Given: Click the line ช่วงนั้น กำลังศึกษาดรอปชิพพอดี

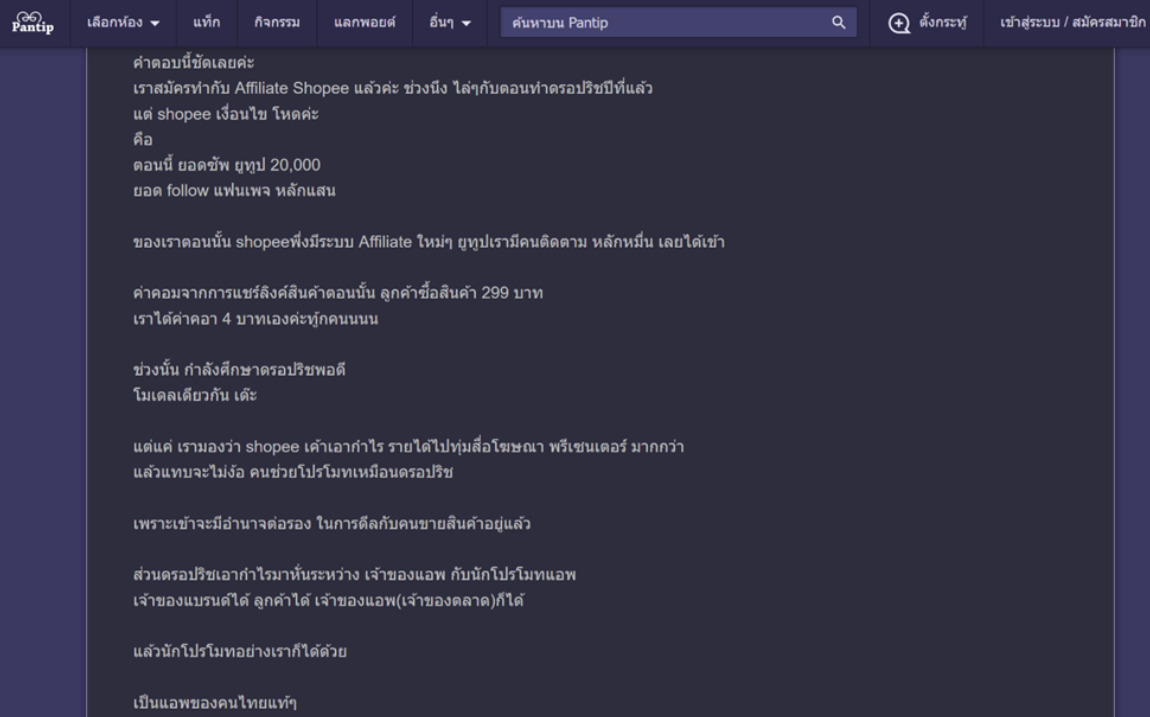Looking at the screenshot, I should click(239, 370).
